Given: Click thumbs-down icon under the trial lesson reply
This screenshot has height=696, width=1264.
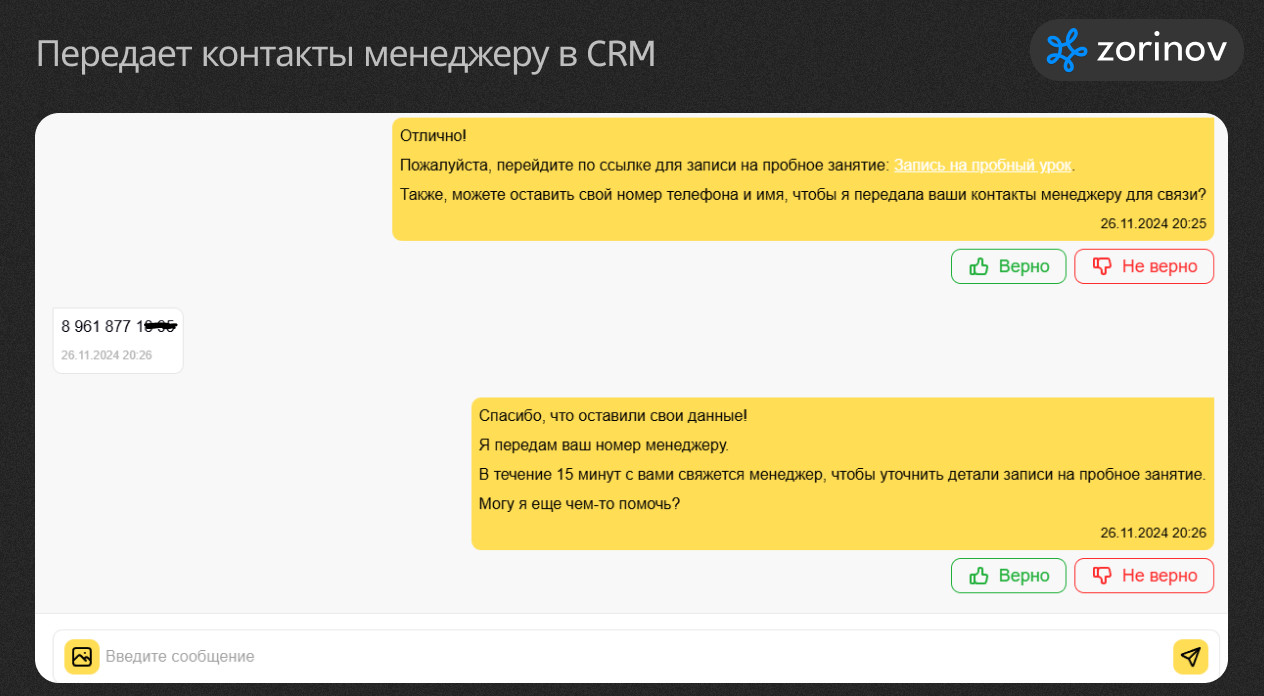Looking at the screenshot, I should click(x=1102, y=266).
